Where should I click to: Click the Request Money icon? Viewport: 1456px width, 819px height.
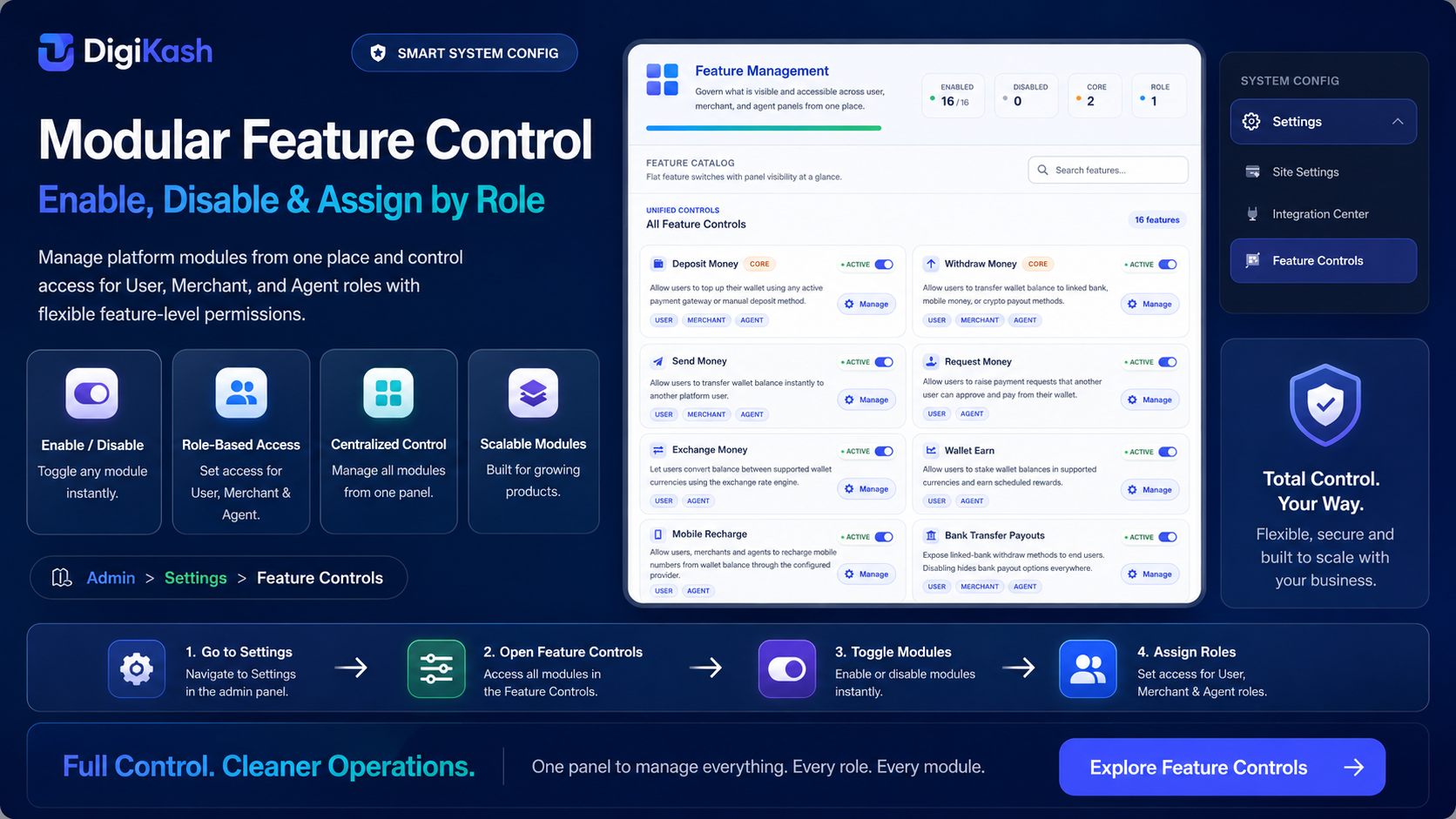coord(931,361)
